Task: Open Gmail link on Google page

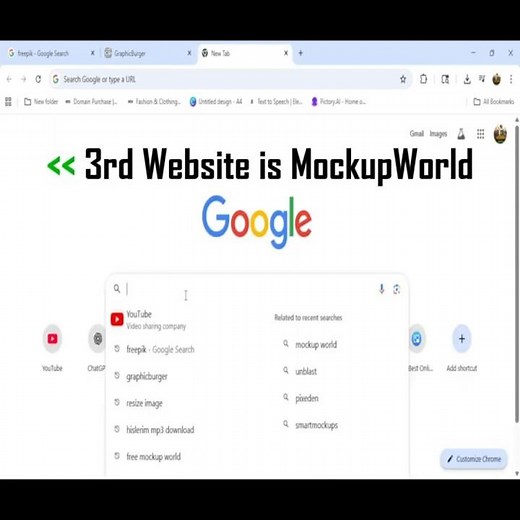Action: 417,134
